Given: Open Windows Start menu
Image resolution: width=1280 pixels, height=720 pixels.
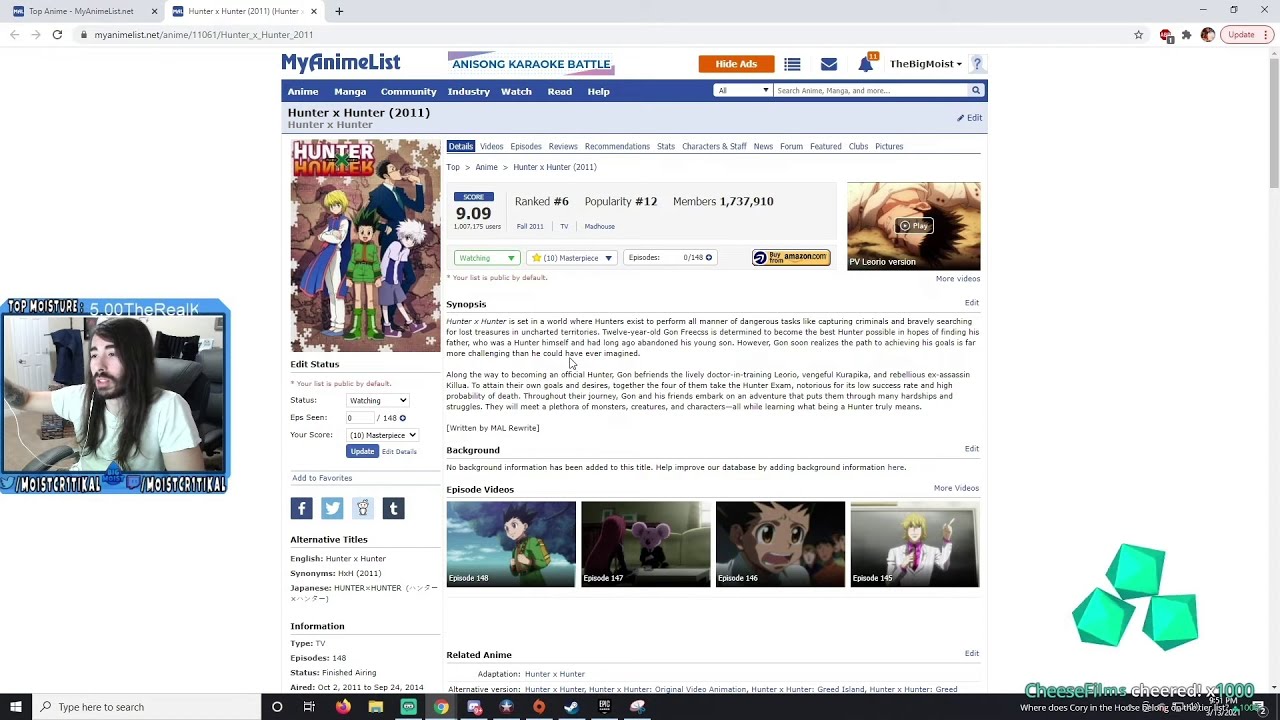Looking at the screenshot, I should [x=16, y=707].
